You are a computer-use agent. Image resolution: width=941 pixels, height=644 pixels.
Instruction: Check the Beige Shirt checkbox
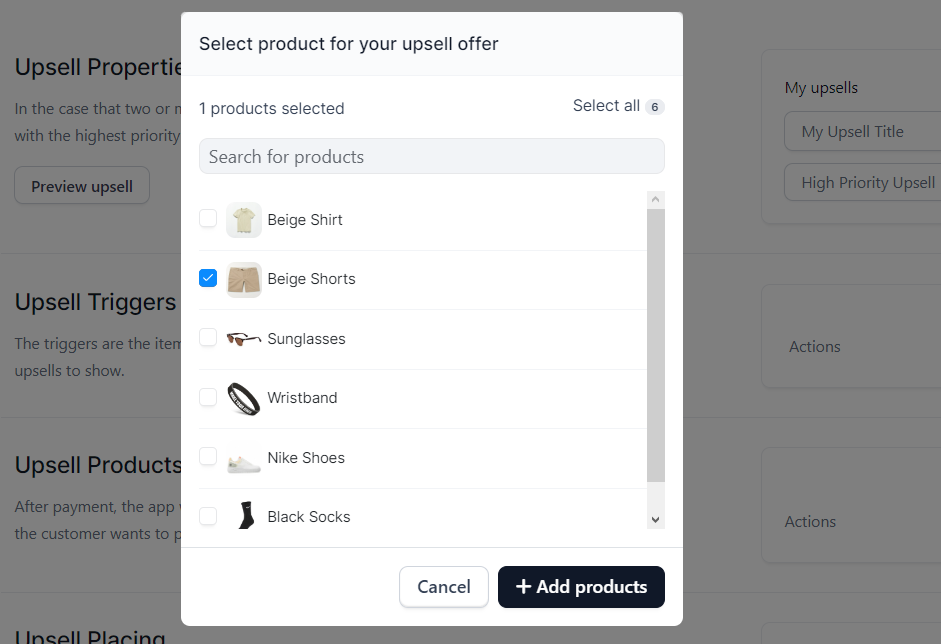(208, 218)
